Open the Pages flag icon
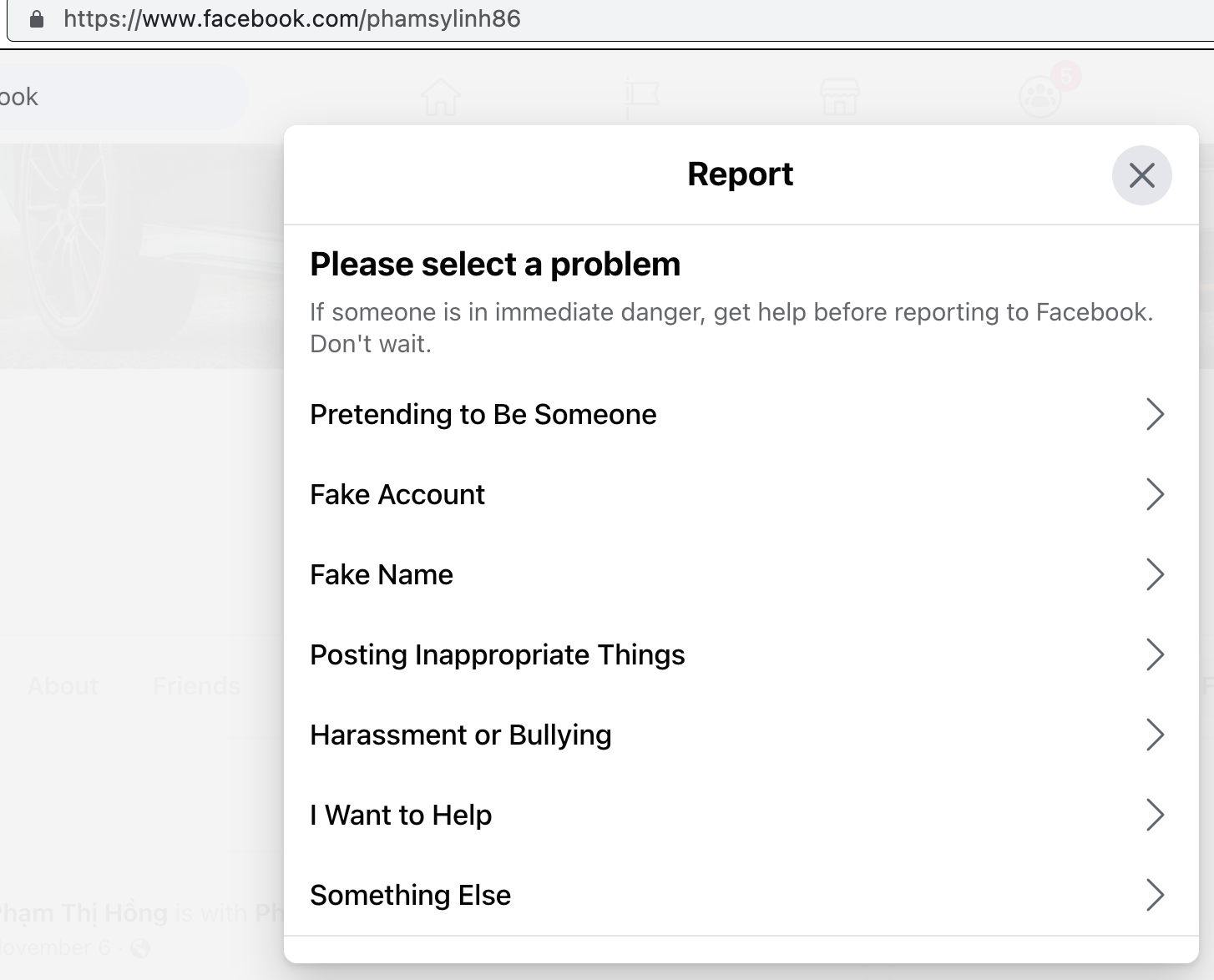 point(642,98)
